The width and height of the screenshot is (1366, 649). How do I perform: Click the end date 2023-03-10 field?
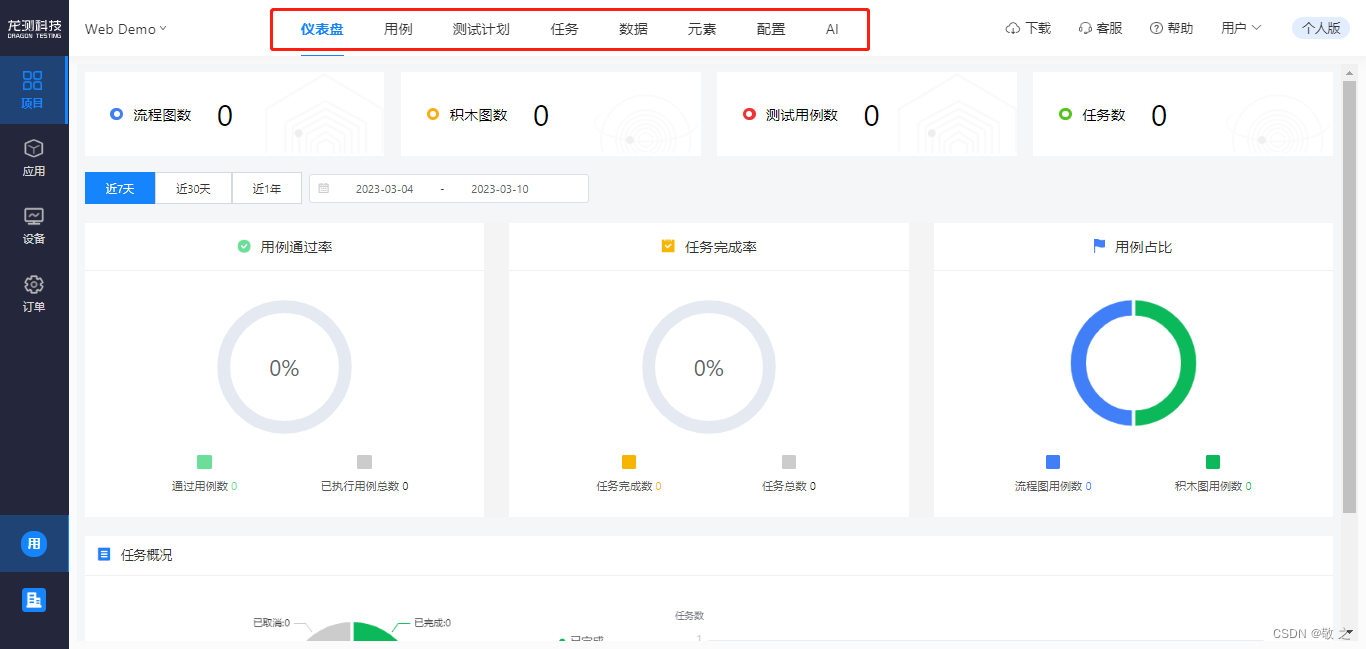tap(500, 189)
